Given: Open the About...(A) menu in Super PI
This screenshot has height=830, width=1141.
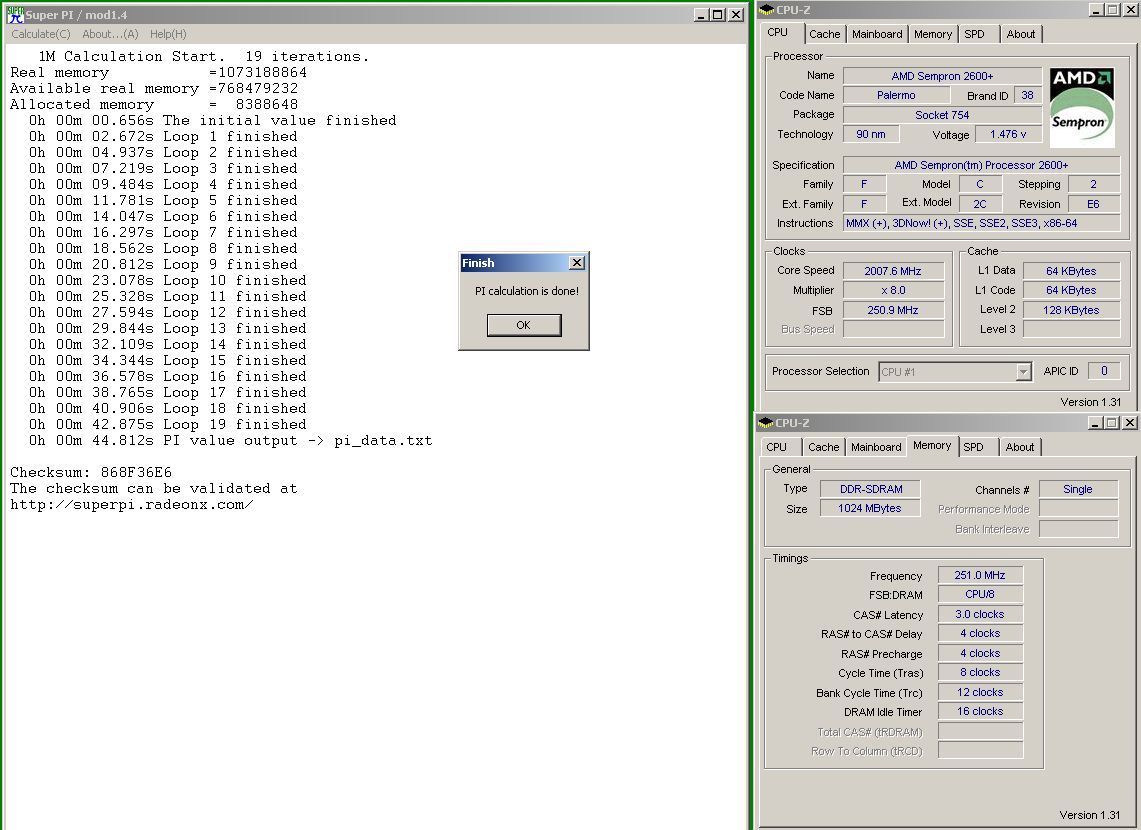Looking at the screenshot, I should pyautogui.click(x=110, y=34).
